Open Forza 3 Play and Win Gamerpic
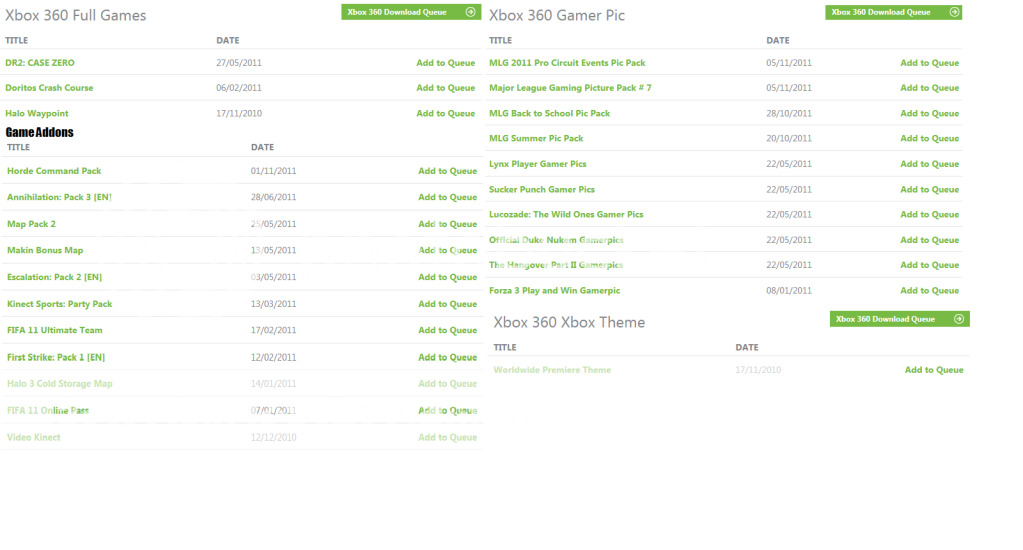The height and width of the screenshot is (550, 1023). [x=554, y=291]
